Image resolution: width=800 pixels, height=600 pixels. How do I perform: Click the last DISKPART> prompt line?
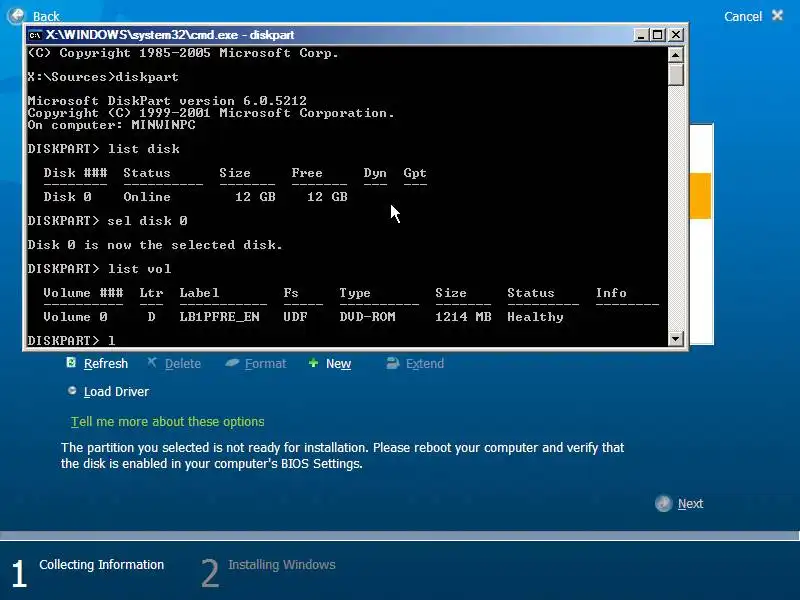pyautogui.click(x=71, y=340)
